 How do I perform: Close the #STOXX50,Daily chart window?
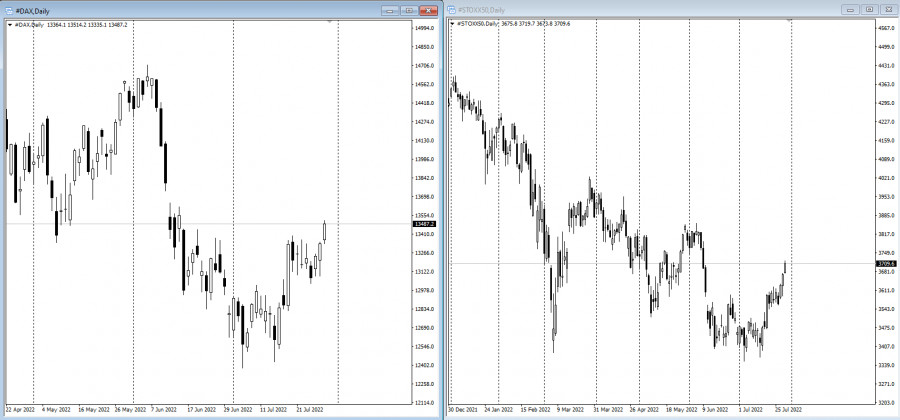click(888, 9)
